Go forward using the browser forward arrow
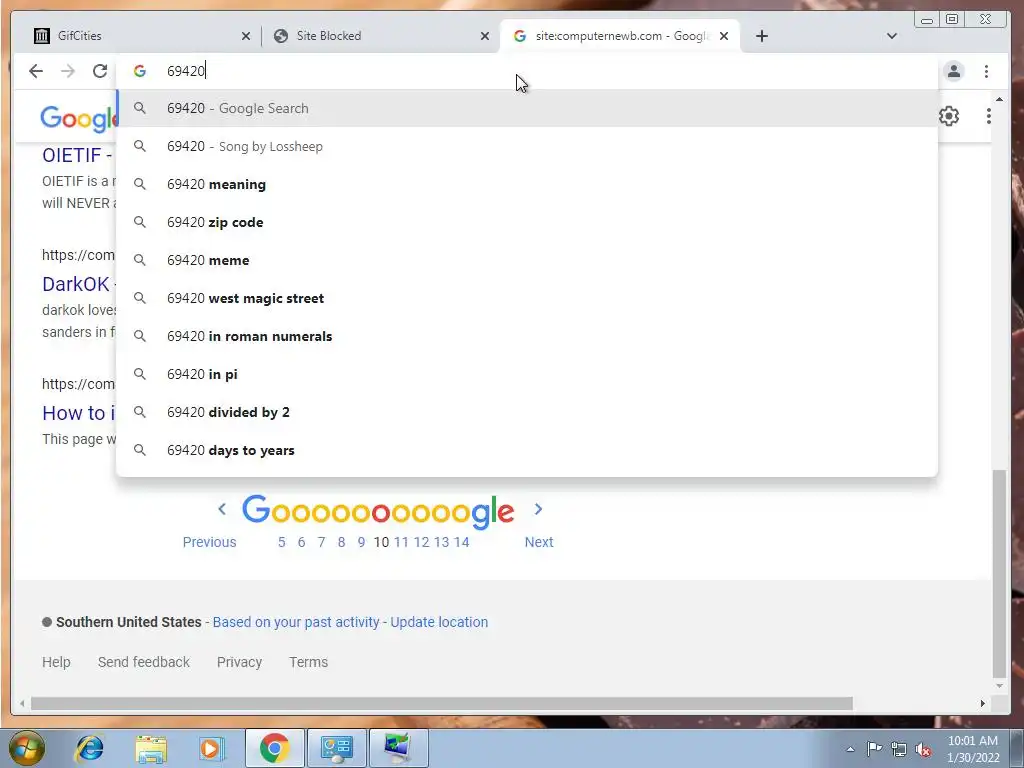The image size is (1024, 768). (68, 71)
